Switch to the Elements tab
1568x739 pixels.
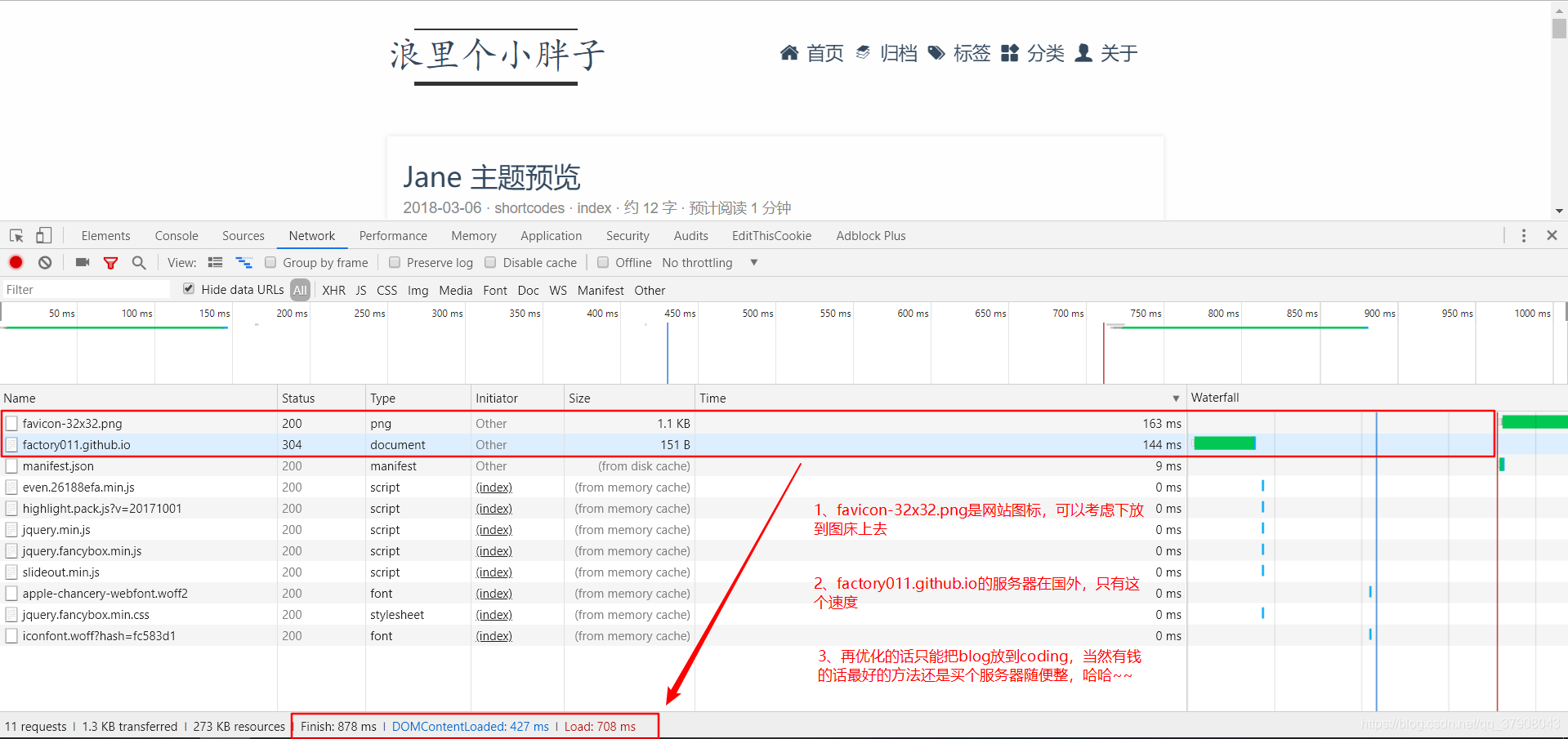pos(105,236)
